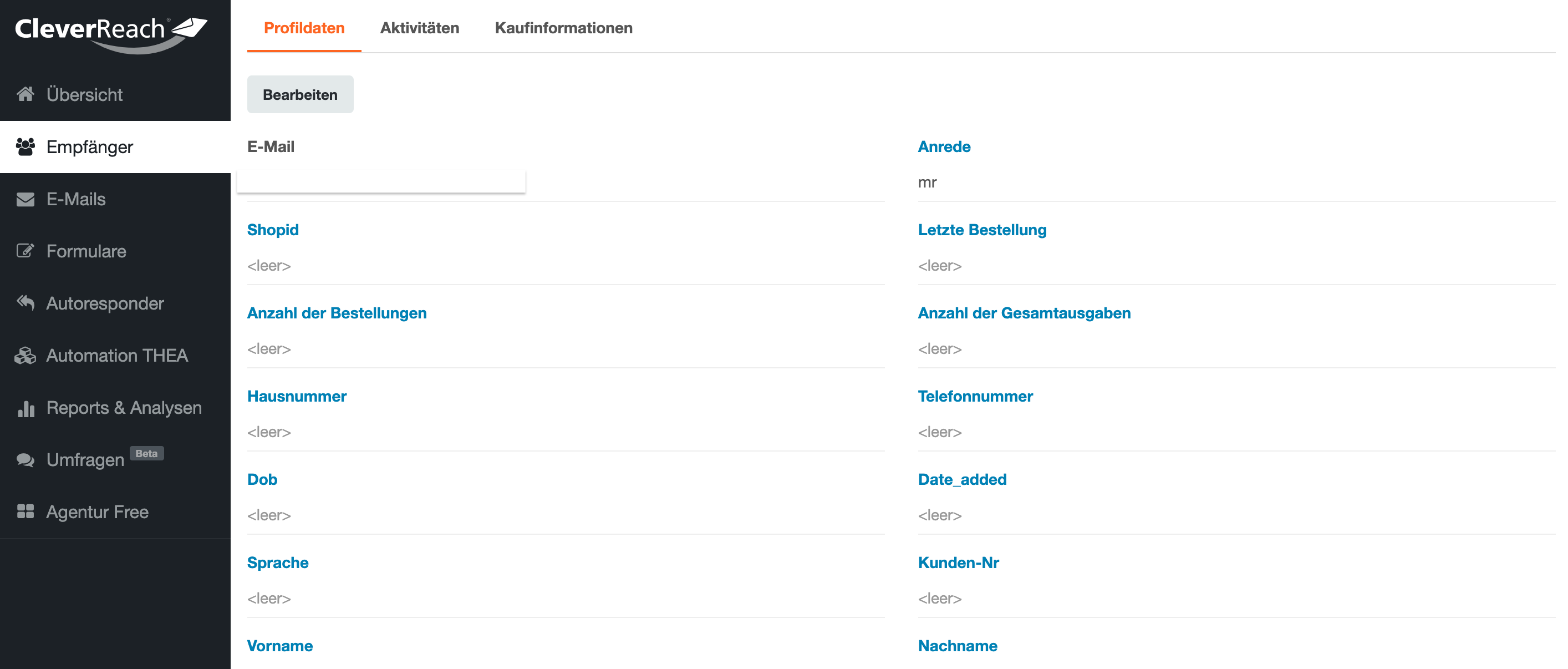The width and height of the screenshot is (1568, 669).
Task: Click the Anzahl der Gesamtausgaben label
Action: (x=1025, y=313)
